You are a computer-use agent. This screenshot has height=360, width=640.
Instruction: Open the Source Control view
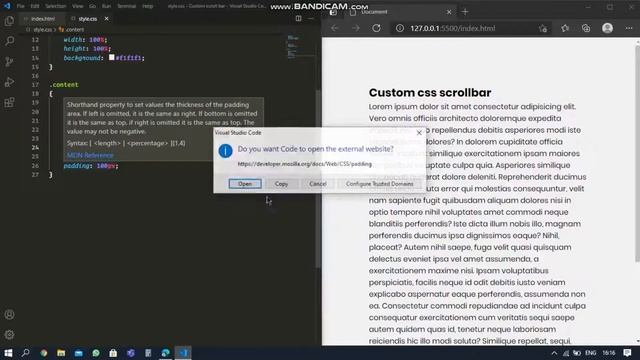click(x=9, y=62)
